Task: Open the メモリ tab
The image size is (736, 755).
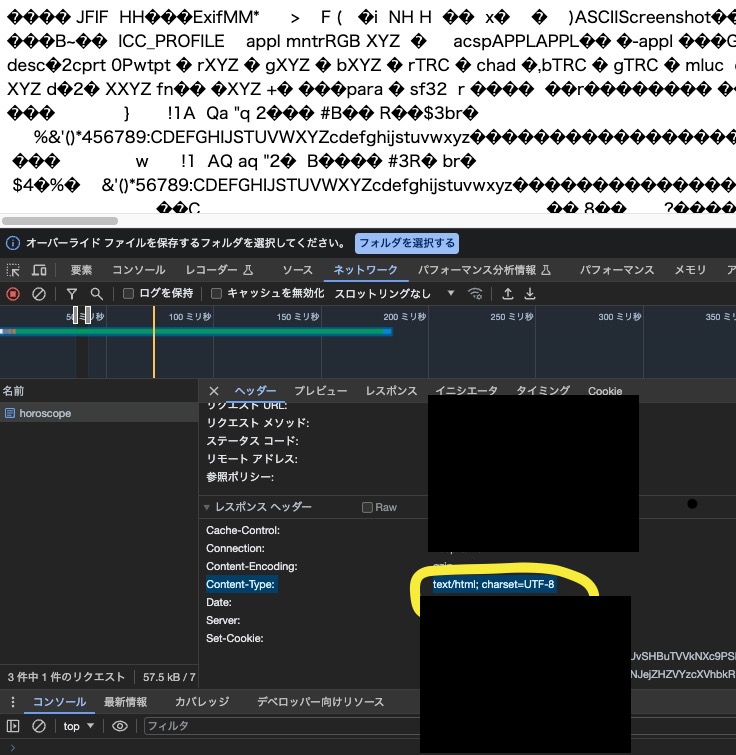Action: [690, 270]
